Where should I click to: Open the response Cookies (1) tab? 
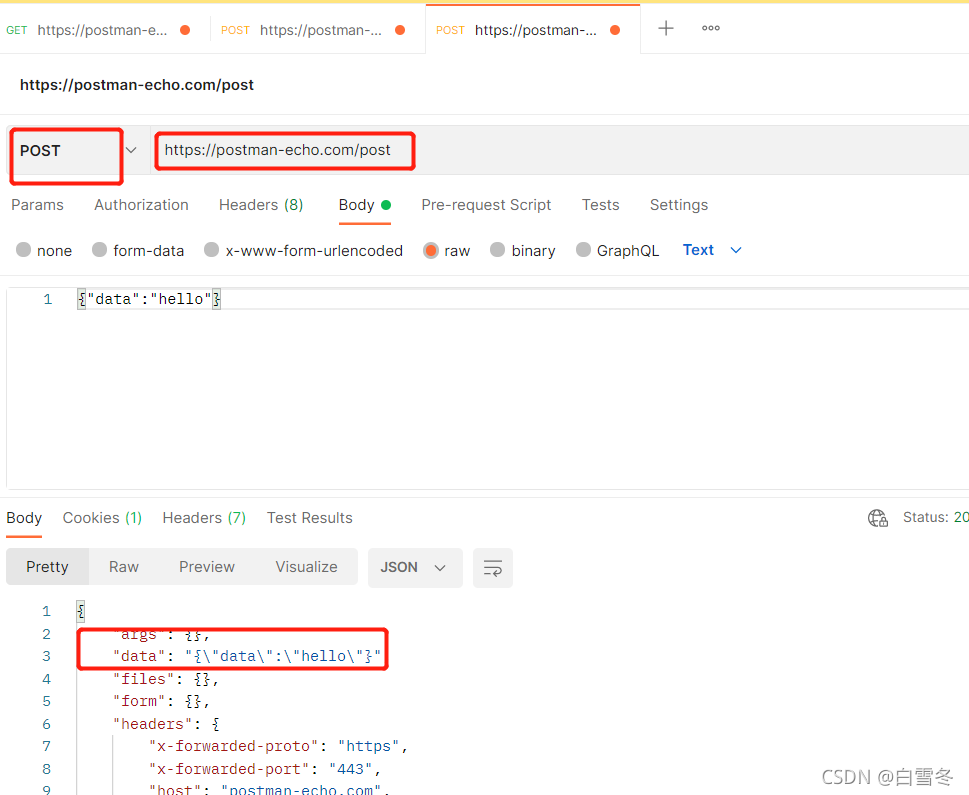tap(102, 517)
